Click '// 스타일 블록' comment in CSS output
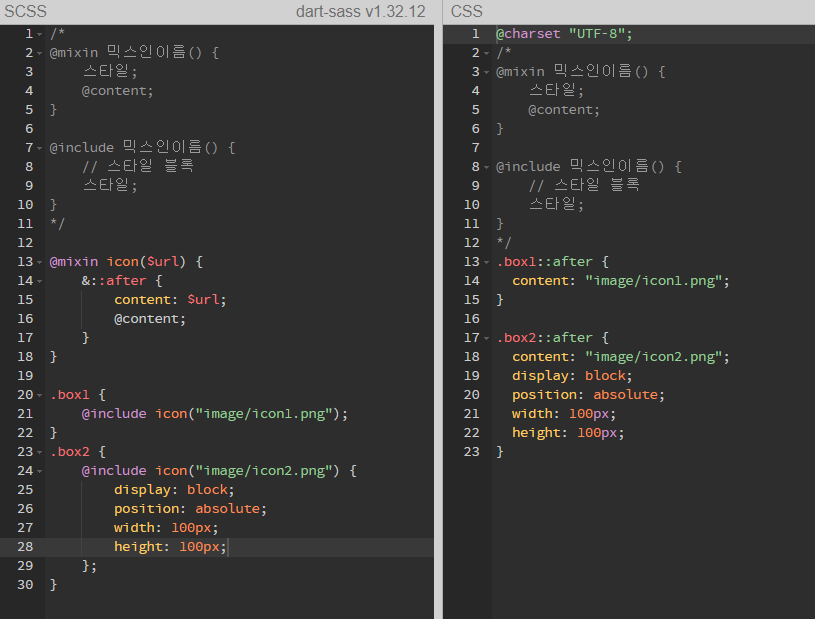Image resolution: width=815 pixels, height=619 pixels. pyautogui.click(x=584, y=185)
